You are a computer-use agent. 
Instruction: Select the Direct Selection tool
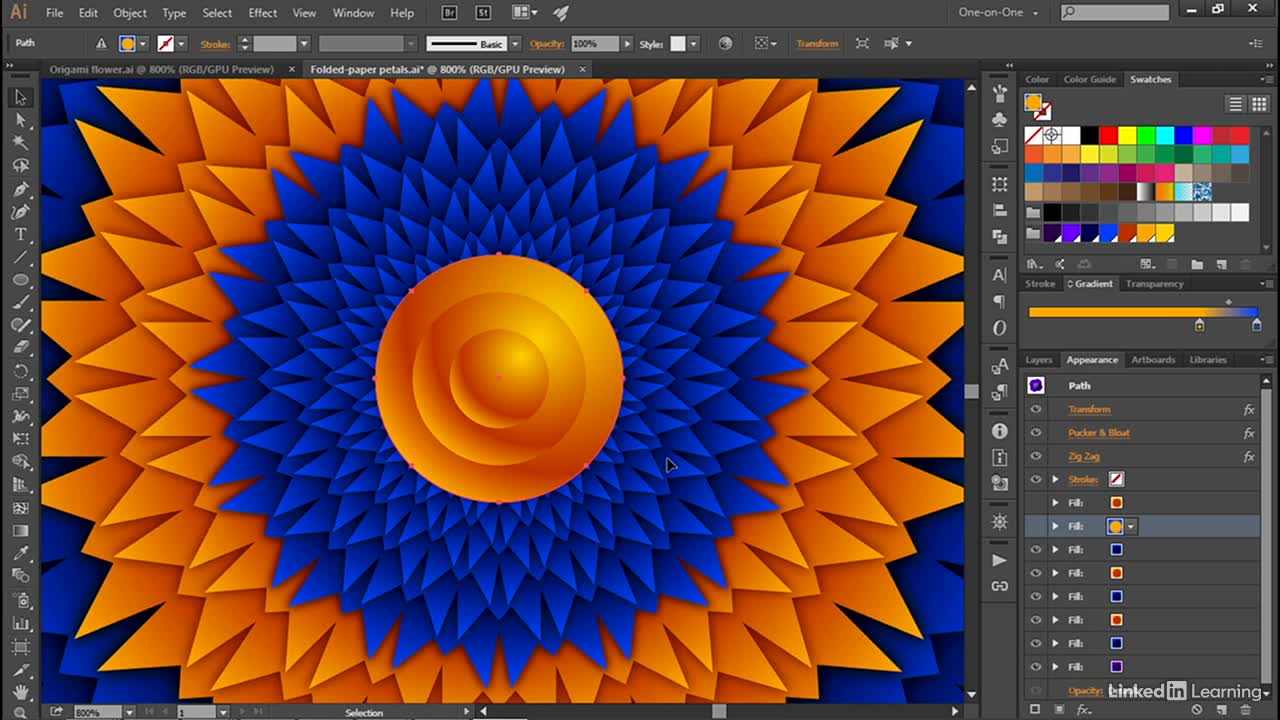20,120
